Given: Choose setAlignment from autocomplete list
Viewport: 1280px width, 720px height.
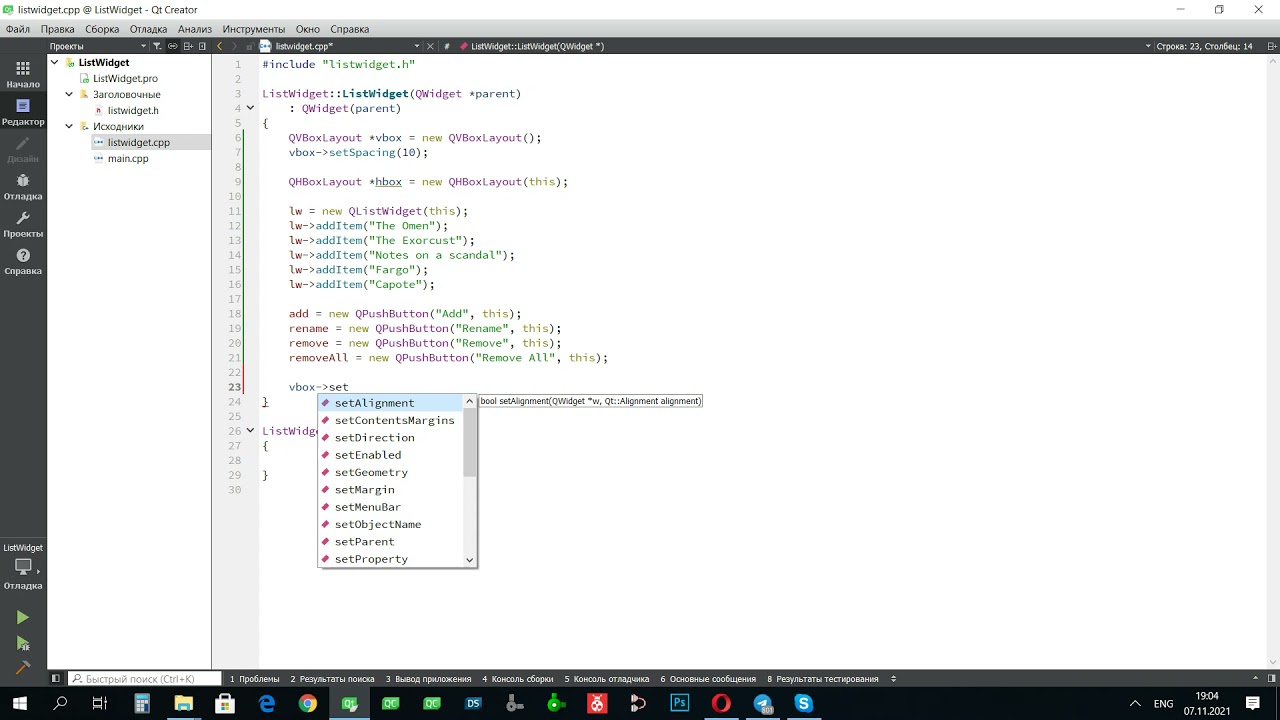Looking at the screenshot, I should (391, 403).
